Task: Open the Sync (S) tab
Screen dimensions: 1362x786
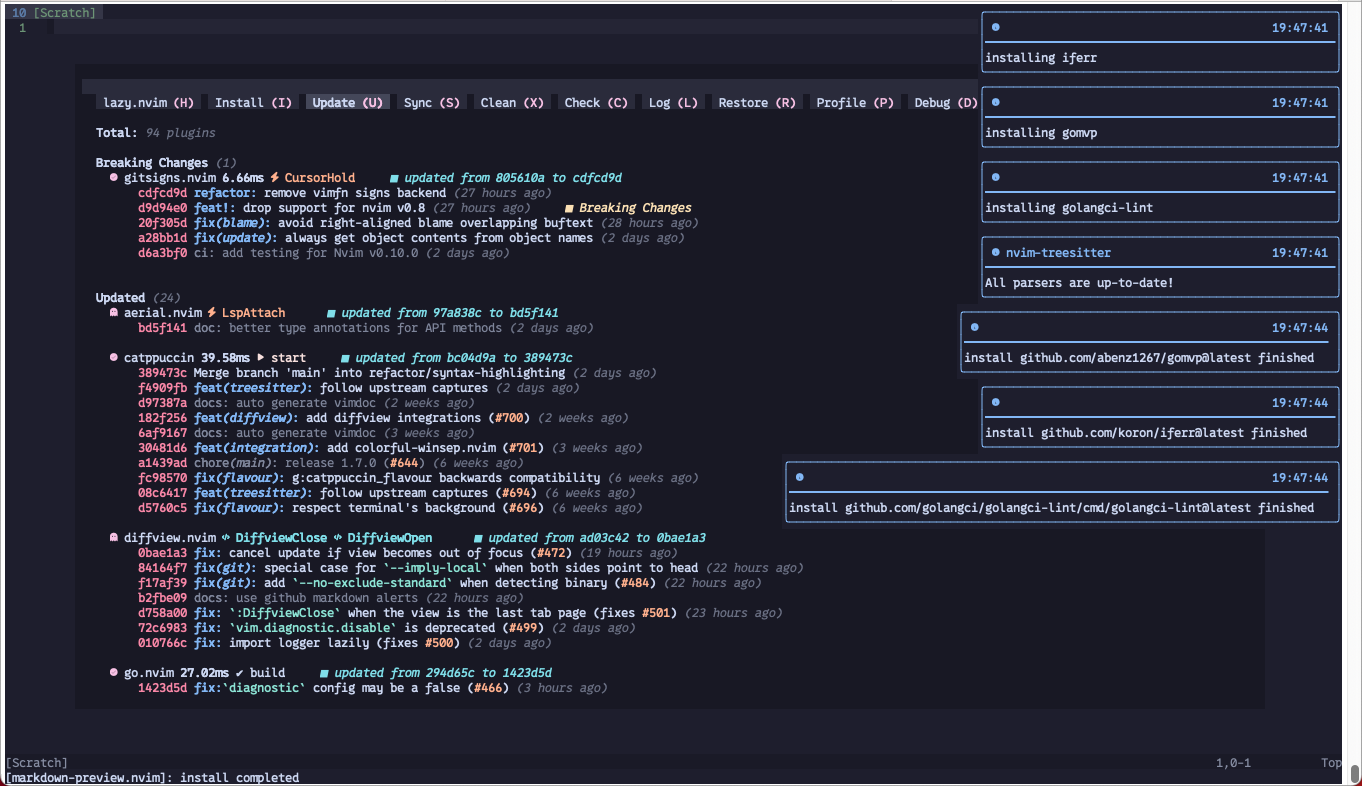Action: (432, 102)
